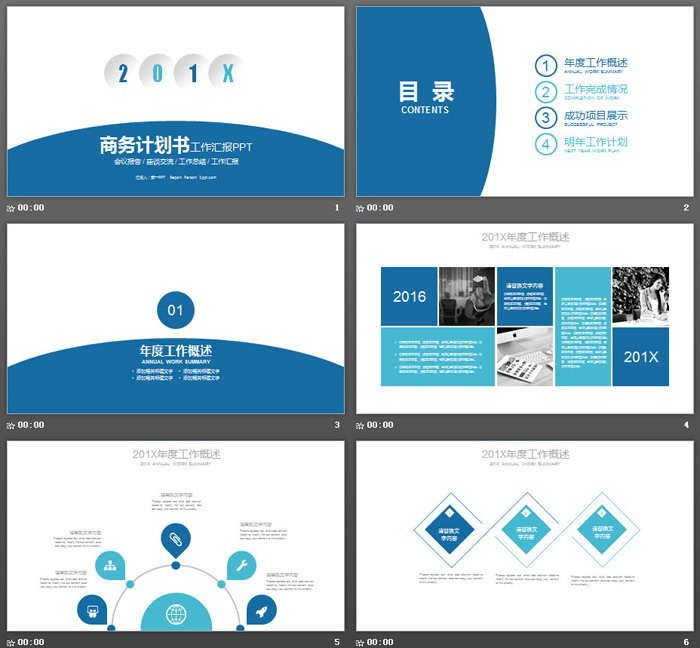
Task: Select slide 5 thumbnail with semicircle icons diagram
Action: pos(175,536)
